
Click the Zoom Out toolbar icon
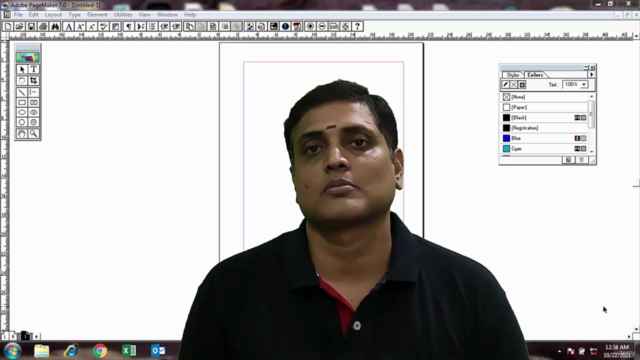coord(322,27)
